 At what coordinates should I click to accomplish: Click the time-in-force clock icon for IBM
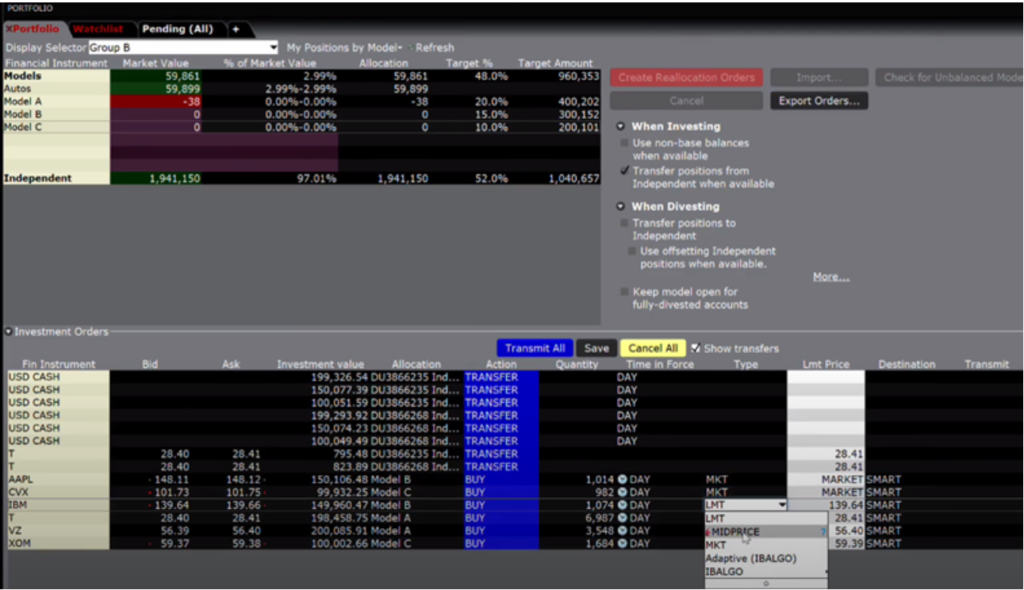point(622,506)
